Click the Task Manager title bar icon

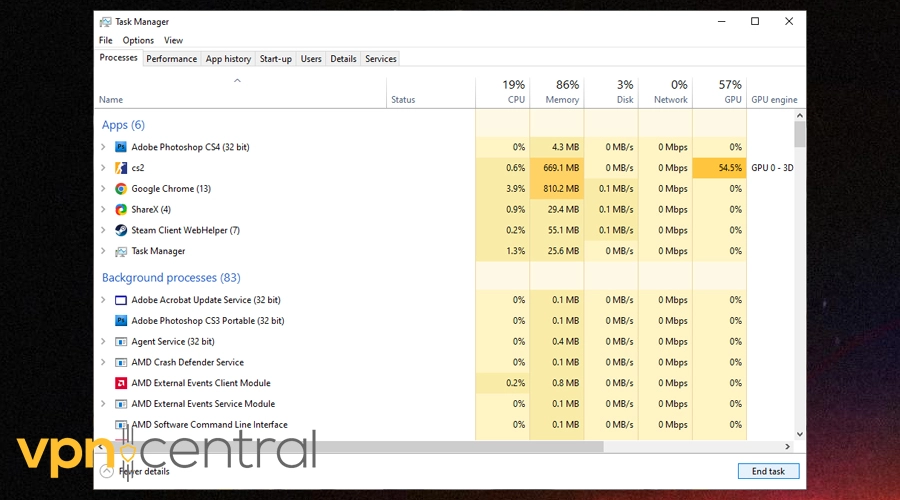click(106, 22)
